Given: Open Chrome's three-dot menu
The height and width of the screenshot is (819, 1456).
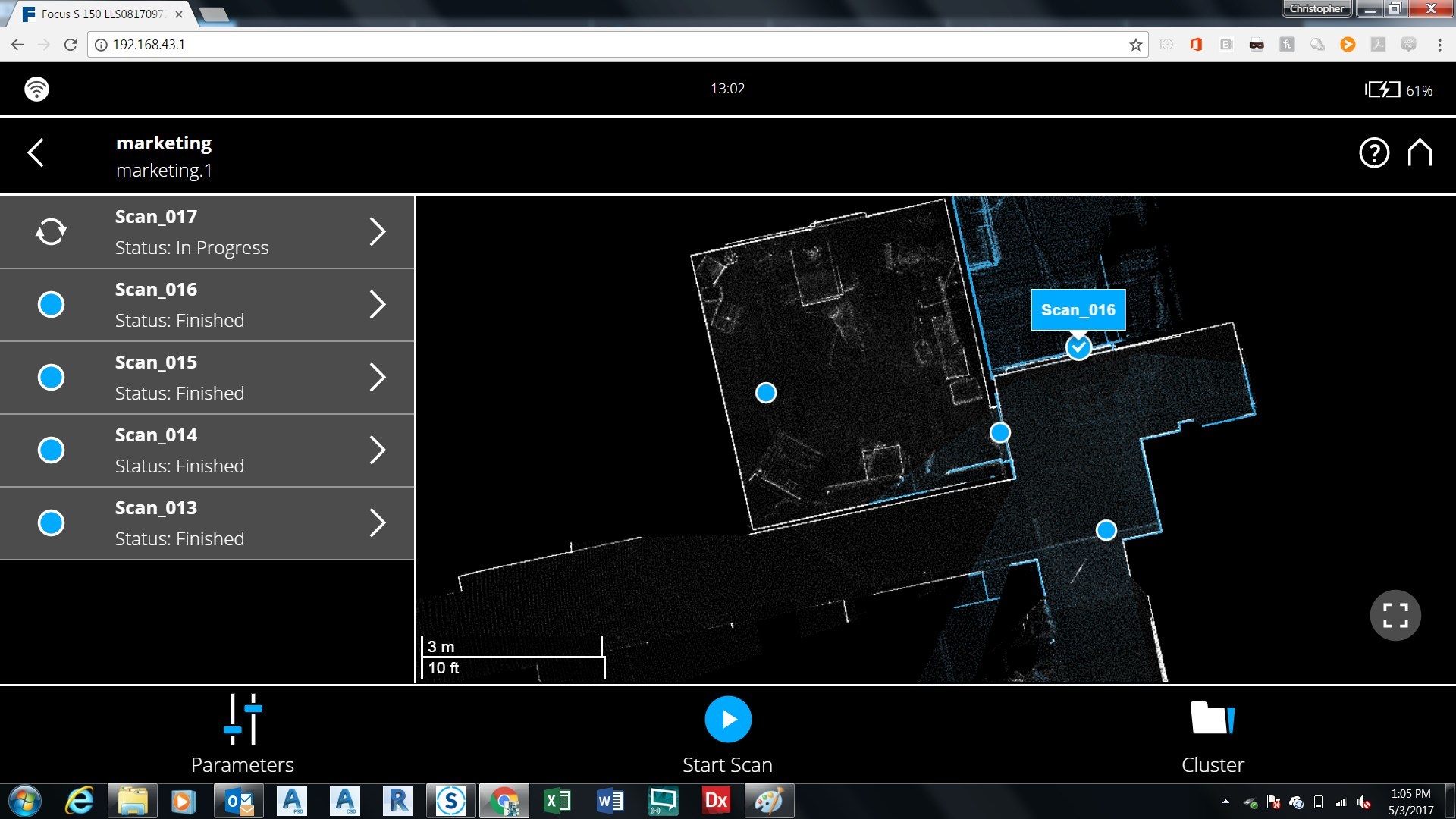Looking at the screenshot, I should pos(1439,45).
